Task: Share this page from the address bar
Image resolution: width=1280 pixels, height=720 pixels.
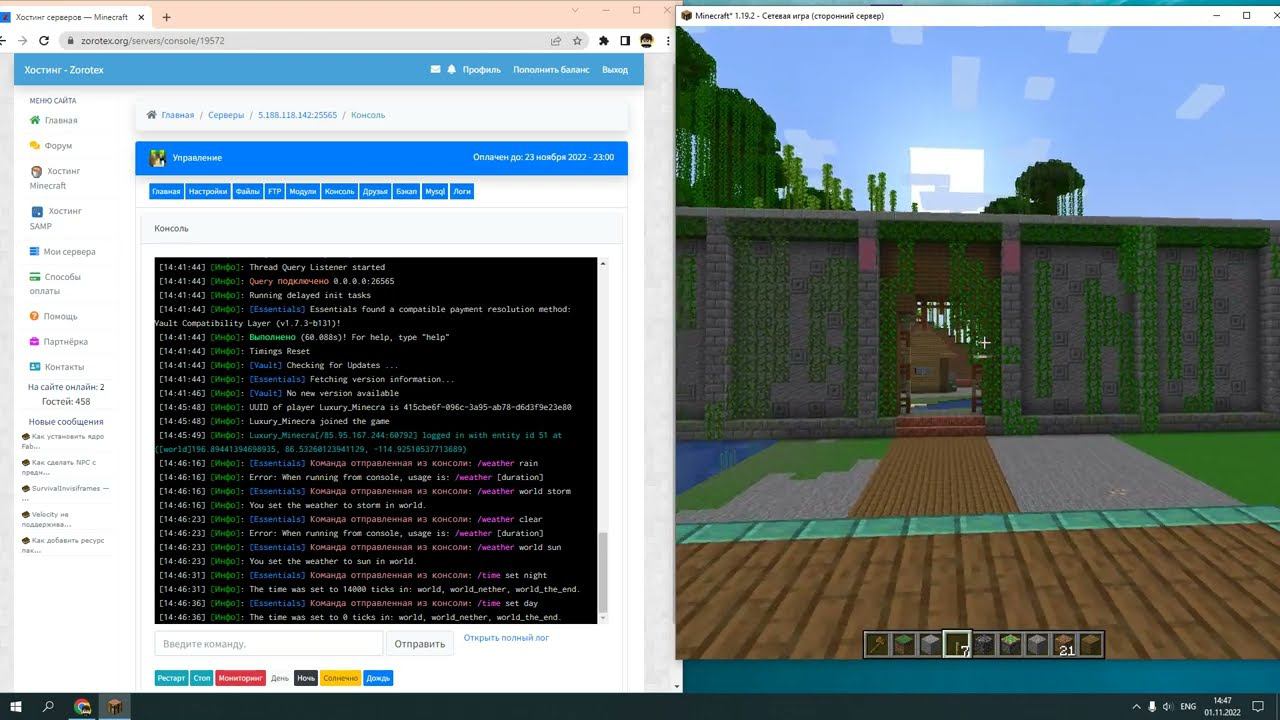Action: coord(556,41)
